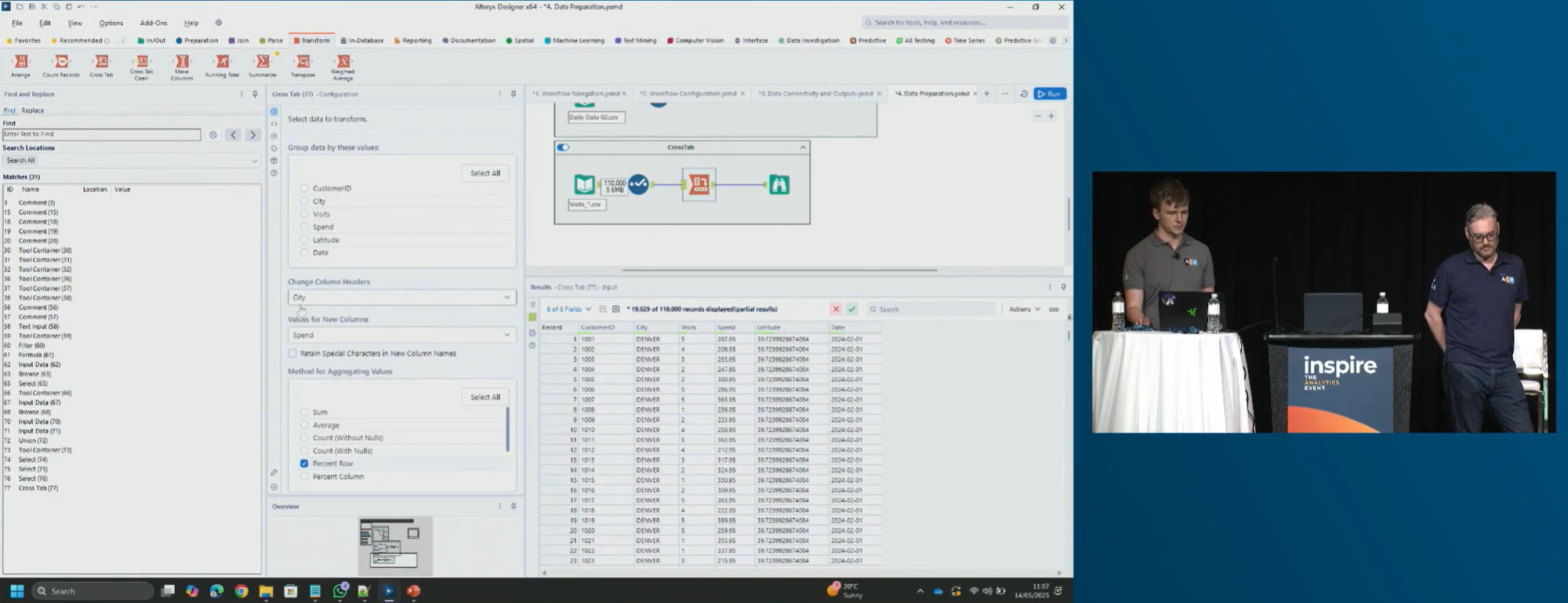Check the Sum aggregation method

[x=304, y=412]
